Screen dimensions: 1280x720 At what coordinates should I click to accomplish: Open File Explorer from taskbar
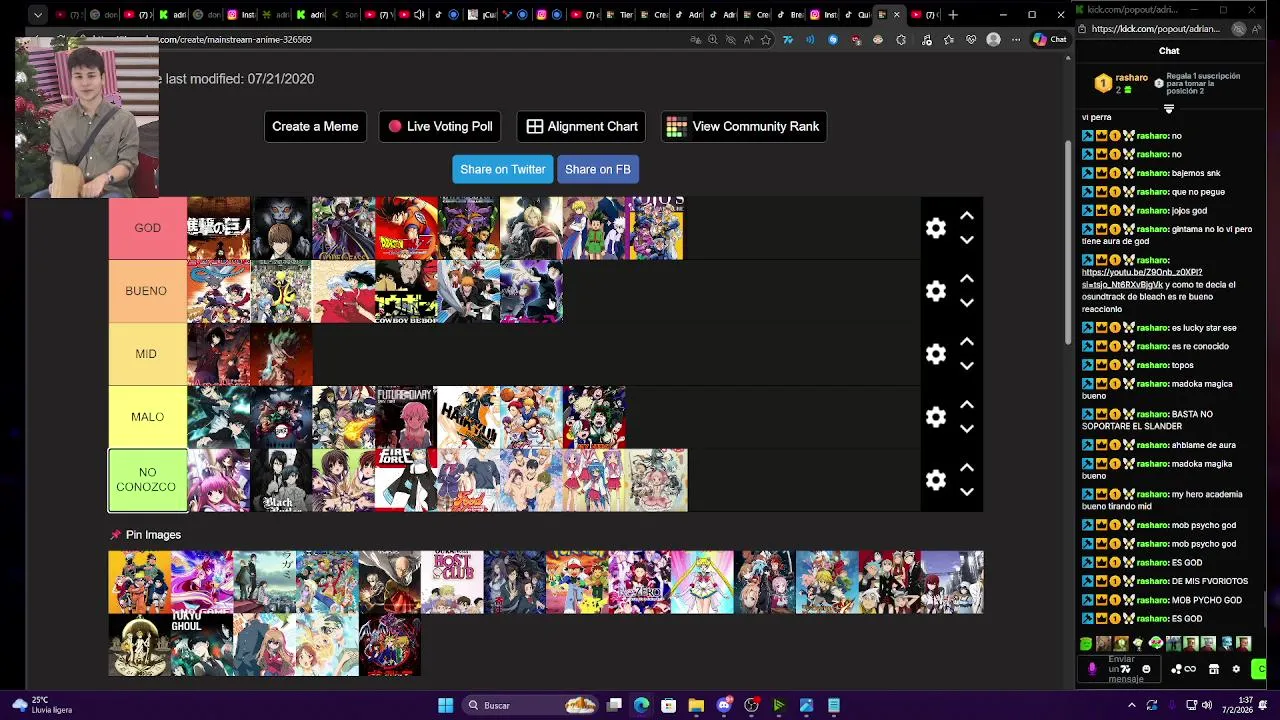(696, 706)
